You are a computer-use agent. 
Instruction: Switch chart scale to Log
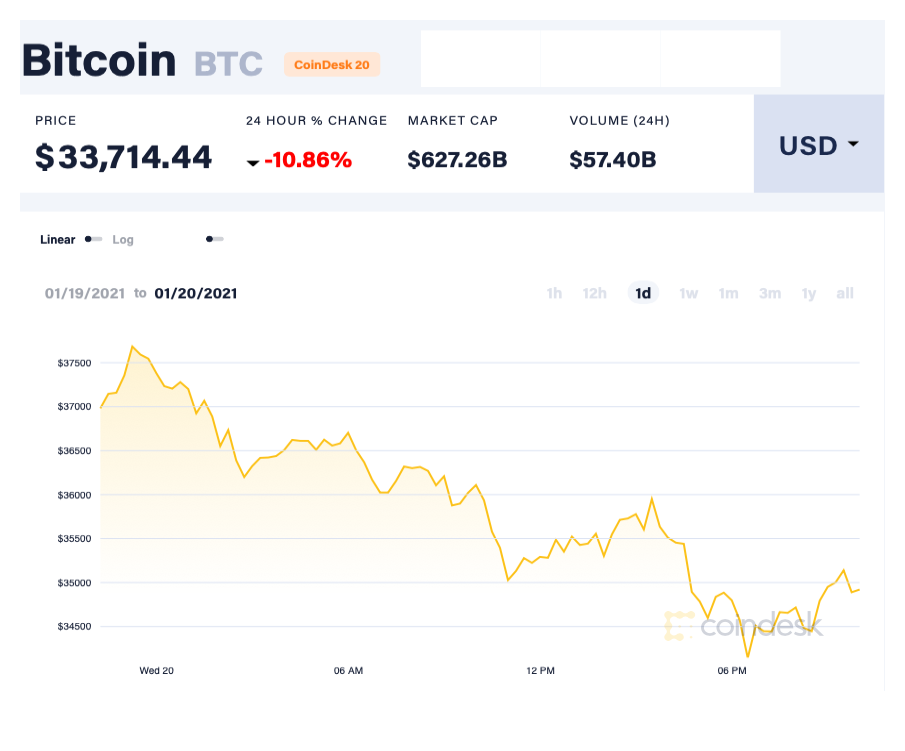(123, 240)
